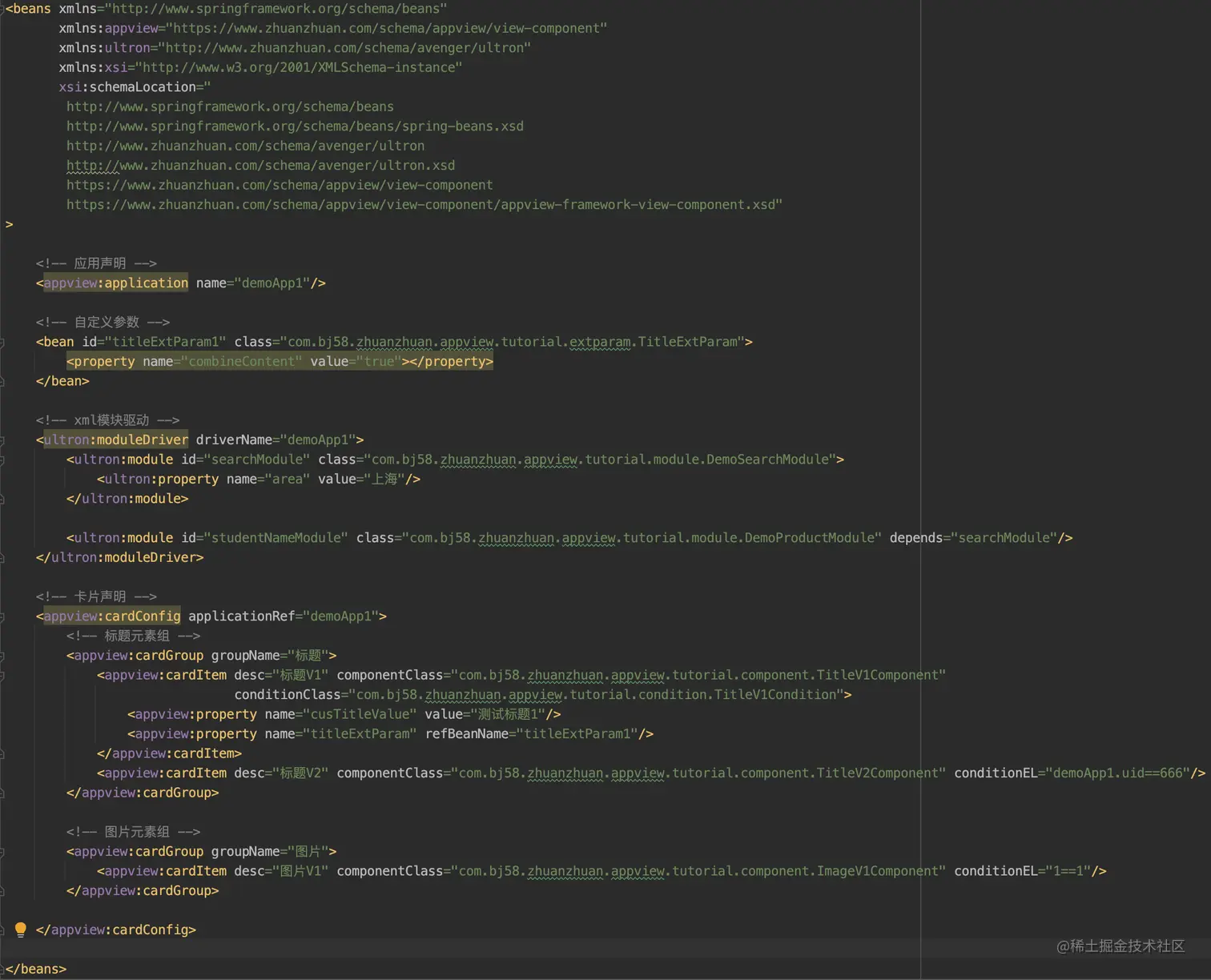Click the closing </ultron:moduleDriver> tag
1211x980 pixels.
pyautogui.click(x=120, y=557)
